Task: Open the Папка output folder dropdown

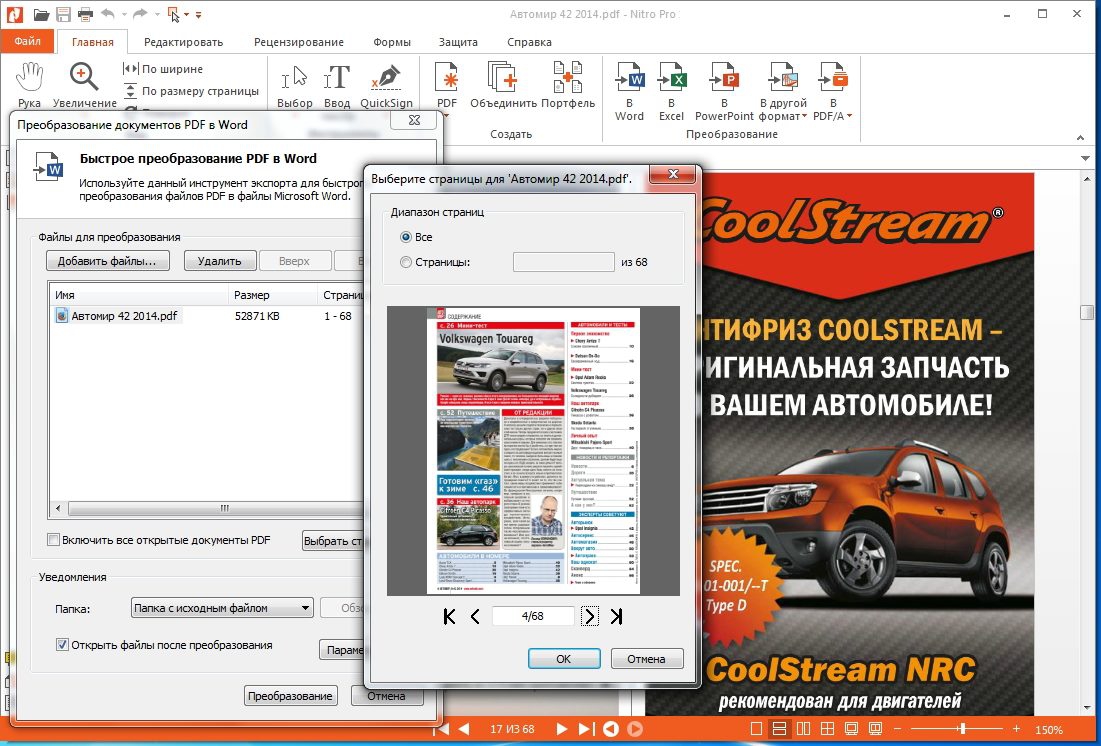Action: point(222,608)
